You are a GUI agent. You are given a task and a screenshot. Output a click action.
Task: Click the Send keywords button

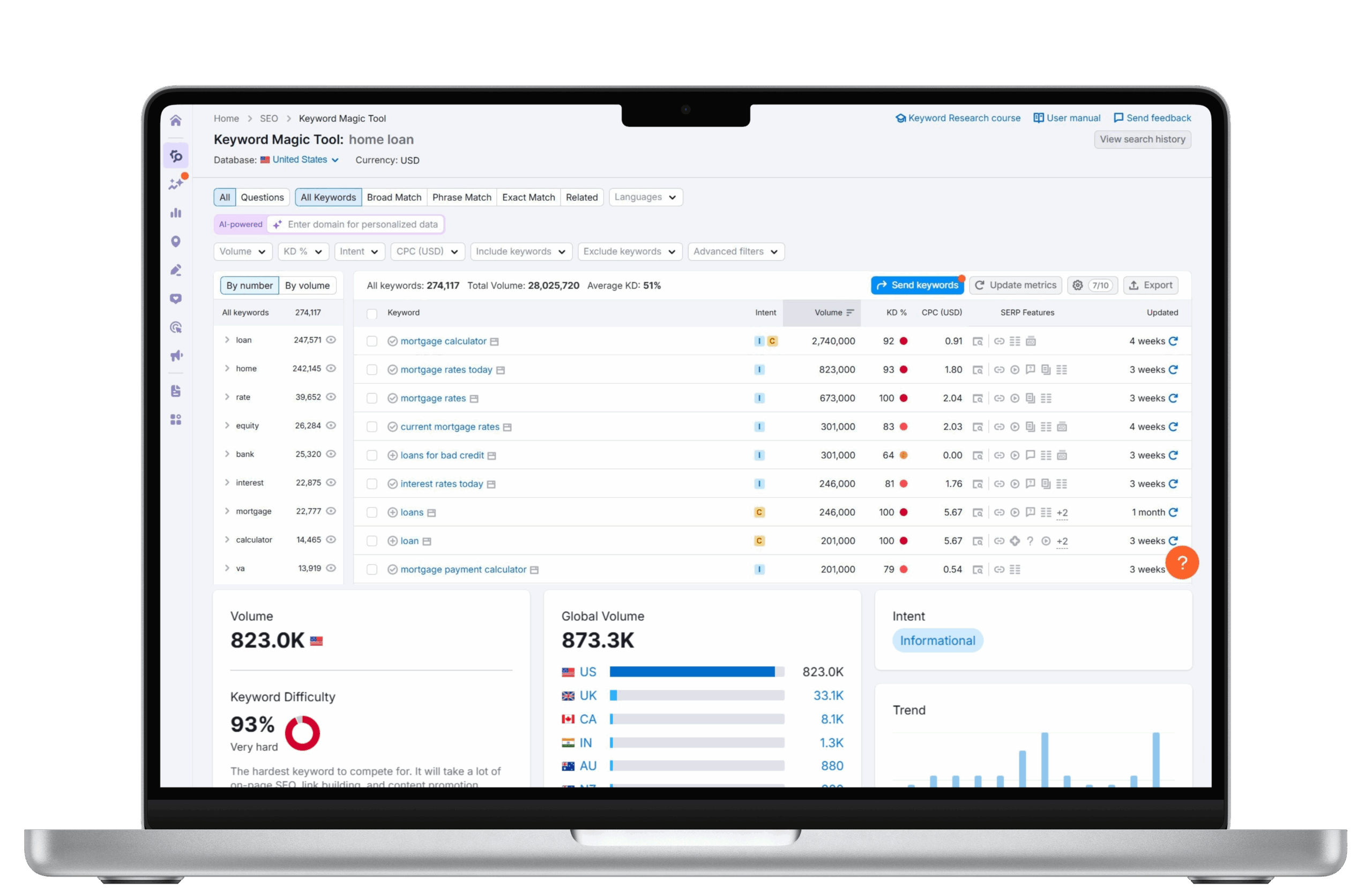(916, 285)
